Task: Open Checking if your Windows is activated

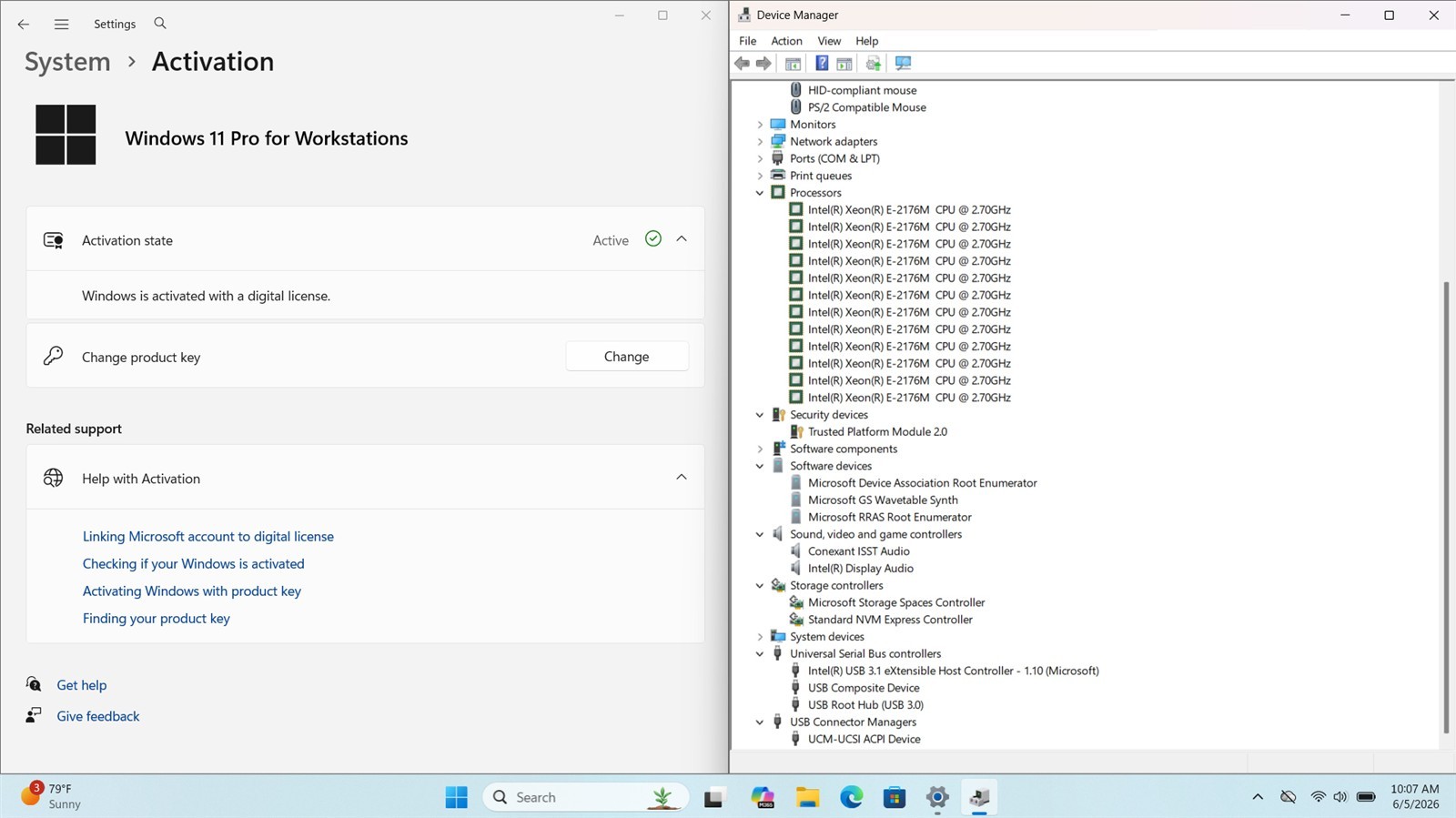Action: coord(194,564)
